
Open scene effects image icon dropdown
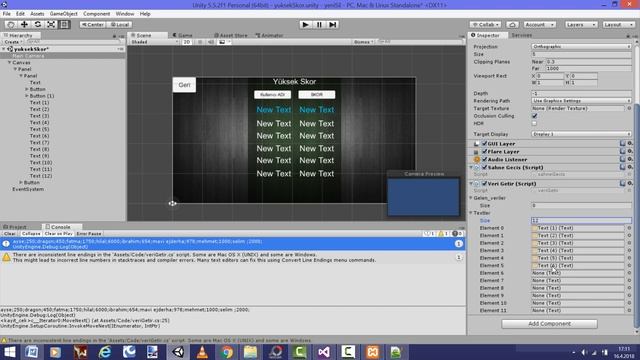tap(224, 42)
